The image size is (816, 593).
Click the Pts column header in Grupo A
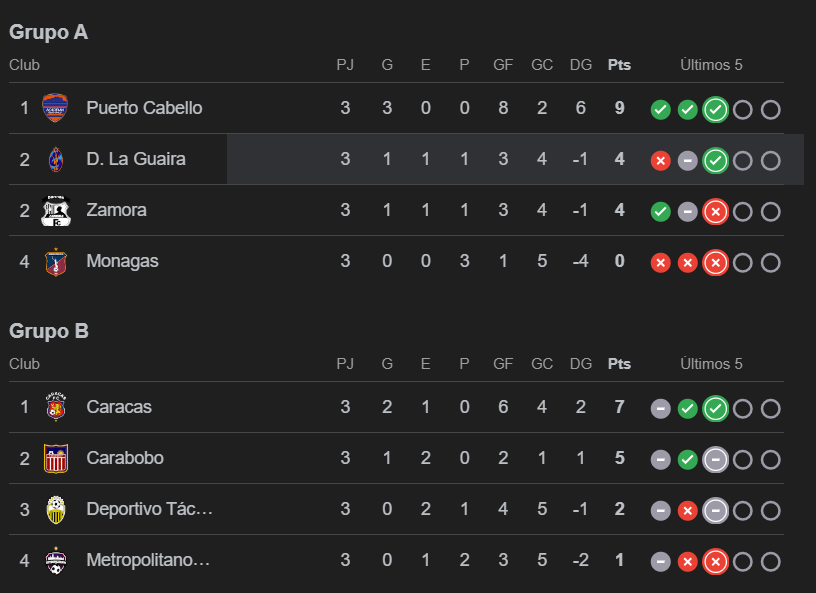click(619, 65)
